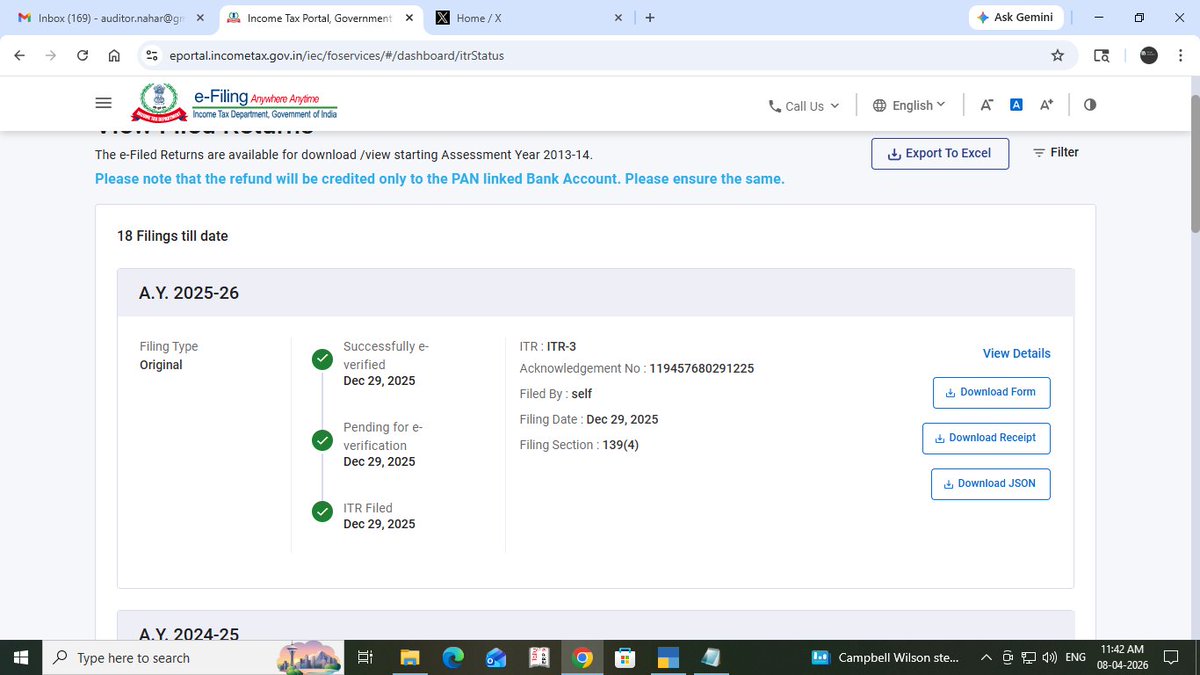Decrease font size with the A- icon
The image size is (1200, 675).
(x=986, y=105)
